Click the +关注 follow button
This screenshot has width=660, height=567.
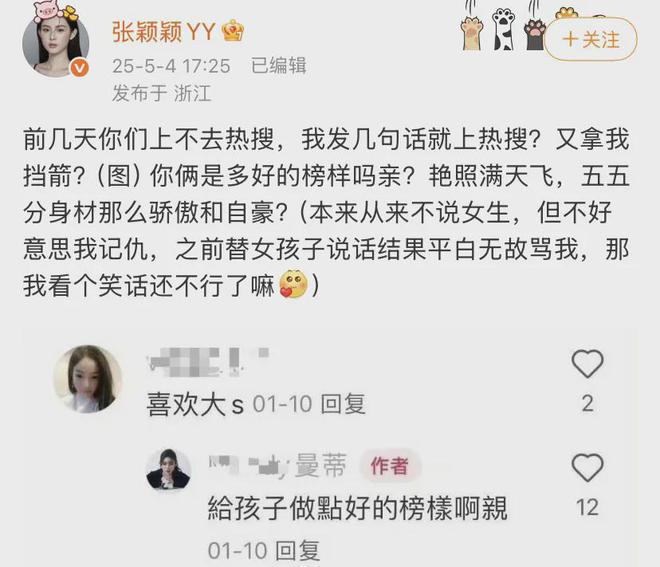pos(591,40)
